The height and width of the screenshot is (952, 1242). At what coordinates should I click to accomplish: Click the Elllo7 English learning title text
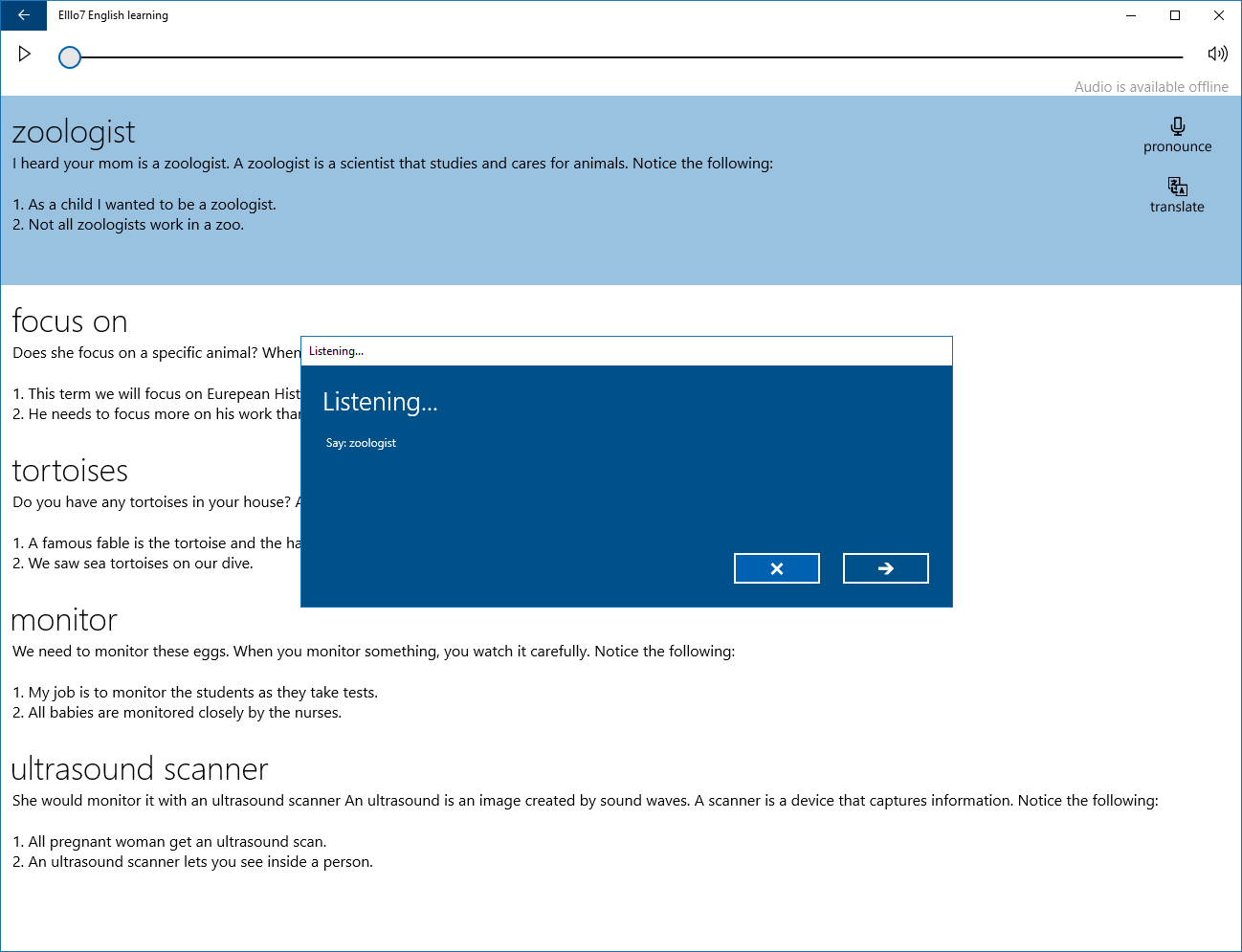pyautogui.click(x=112, y=15)
